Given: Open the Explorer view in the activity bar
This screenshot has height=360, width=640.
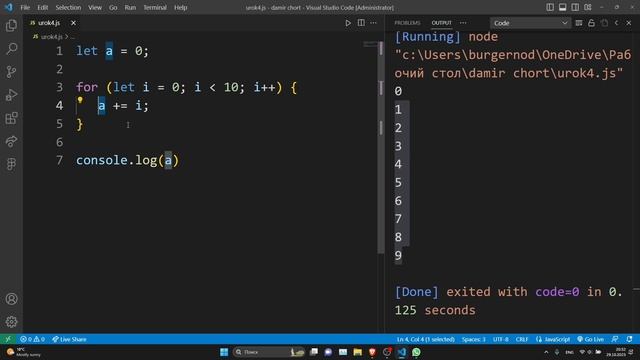Looking at the screenshot, I should (11, 26).
